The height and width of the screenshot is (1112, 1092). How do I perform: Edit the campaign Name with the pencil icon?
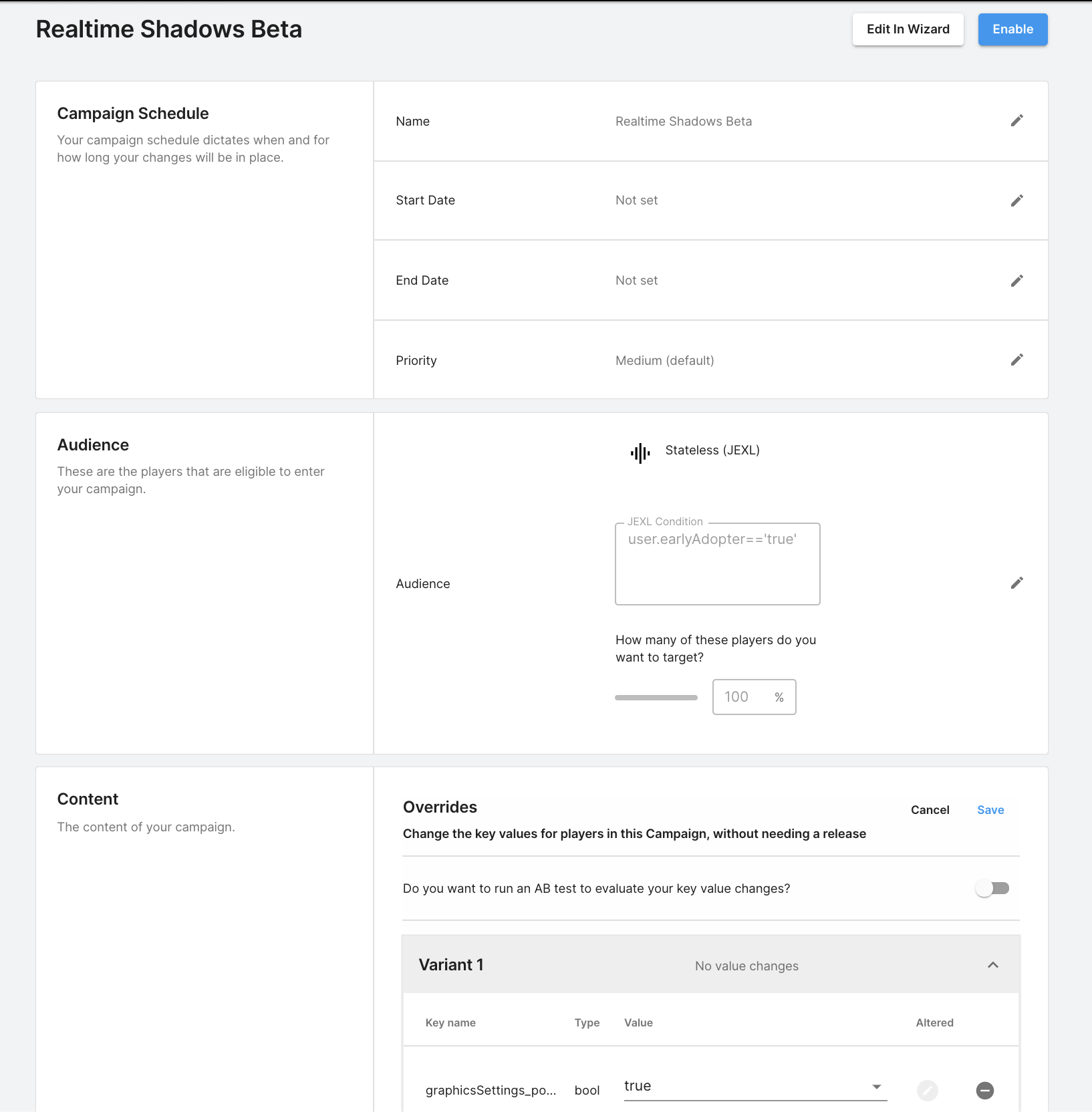click(1016, 121)
